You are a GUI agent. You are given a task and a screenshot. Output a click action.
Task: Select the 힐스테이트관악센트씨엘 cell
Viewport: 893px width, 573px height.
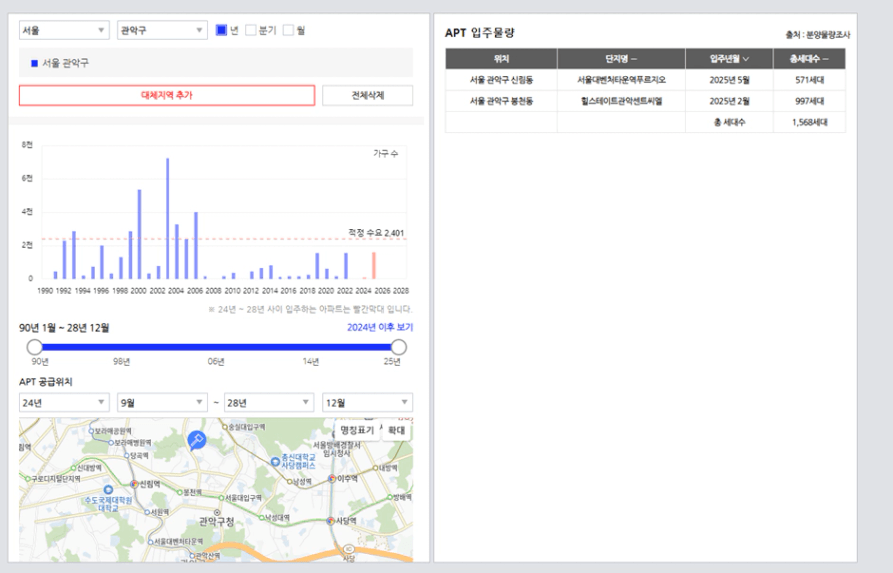click(621, 101)
